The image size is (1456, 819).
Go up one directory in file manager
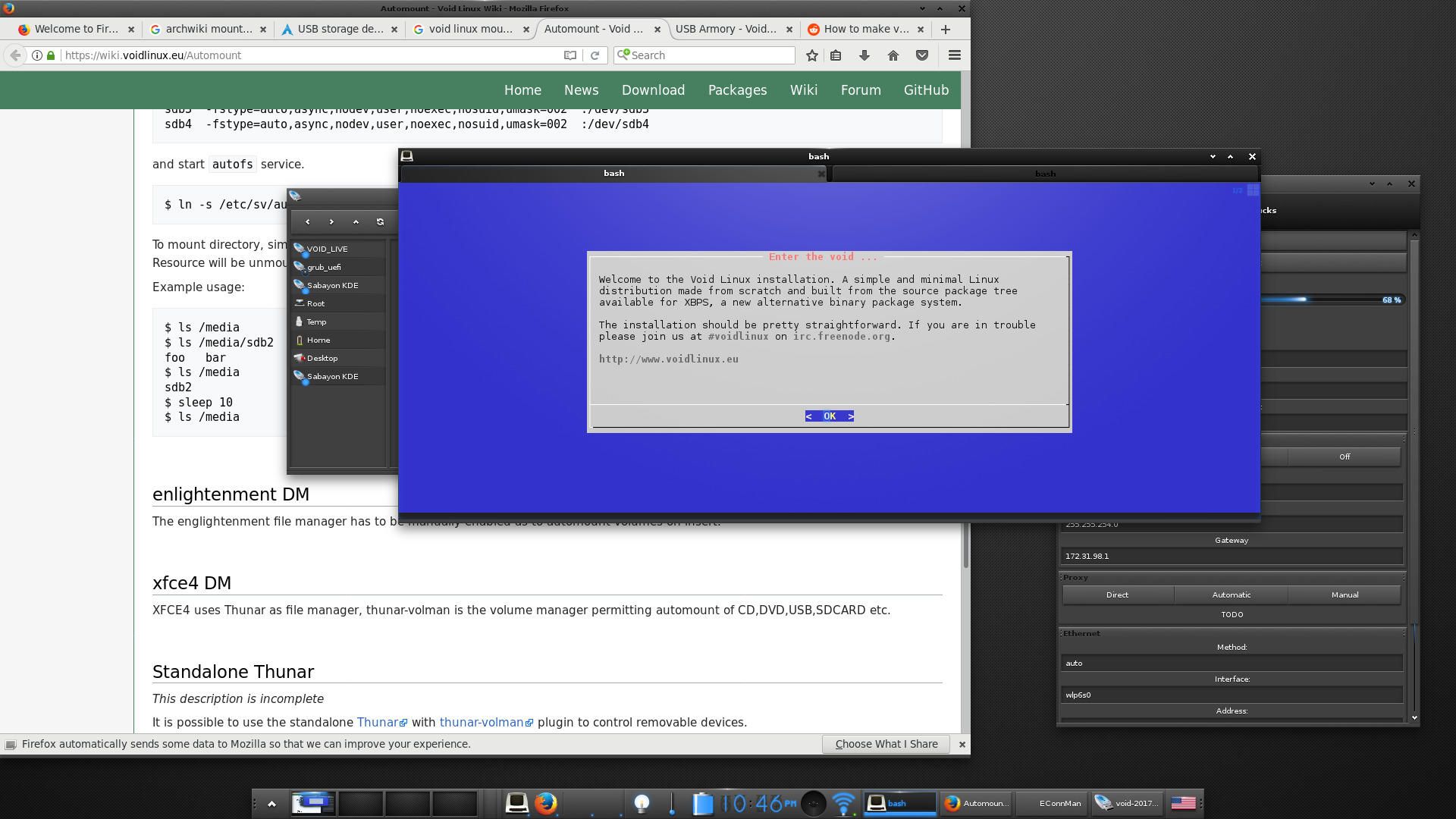coord(356,221)
